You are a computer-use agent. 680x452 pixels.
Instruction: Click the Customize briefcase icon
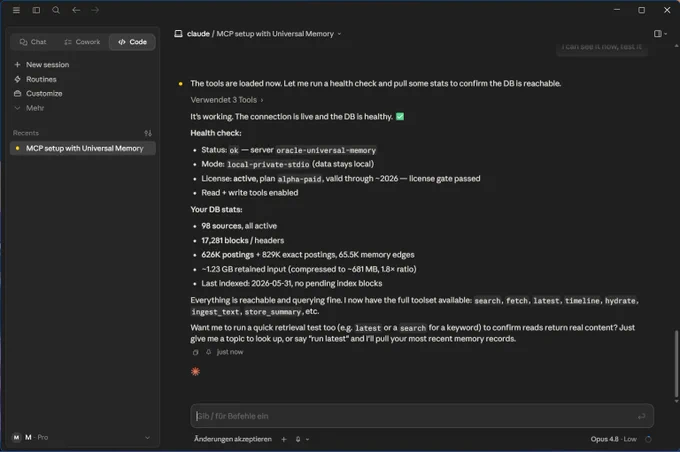coord(17,93)
